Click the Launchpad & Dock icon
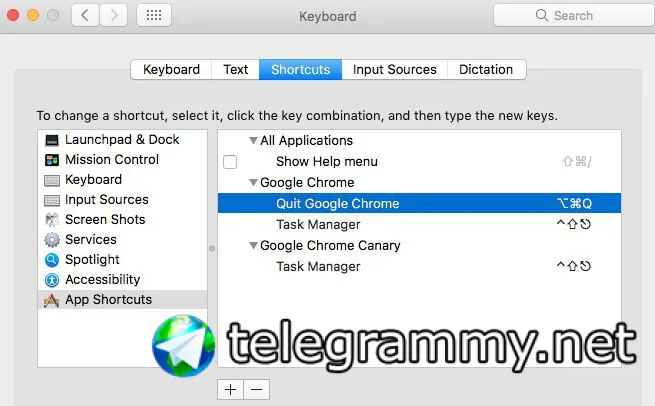Viewport: 655px width, 406px height. [x=52, y=140]
